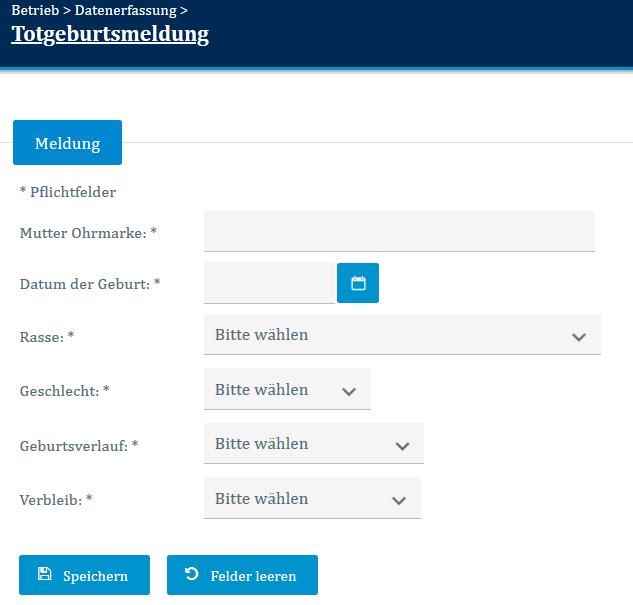Click the circular arrow icon on Felder leeren
This screenshot has width=633, height=605.
click(x=192, y=575)
